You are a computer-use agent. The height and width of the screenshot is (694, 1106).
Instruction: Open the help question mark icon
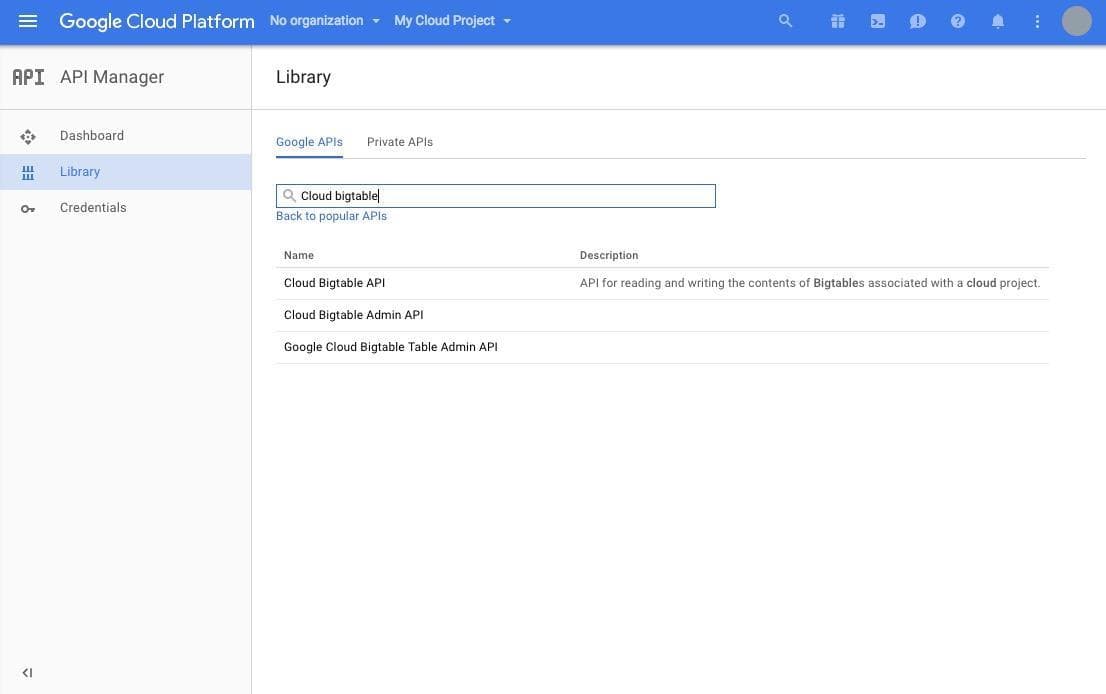(957, 21)
